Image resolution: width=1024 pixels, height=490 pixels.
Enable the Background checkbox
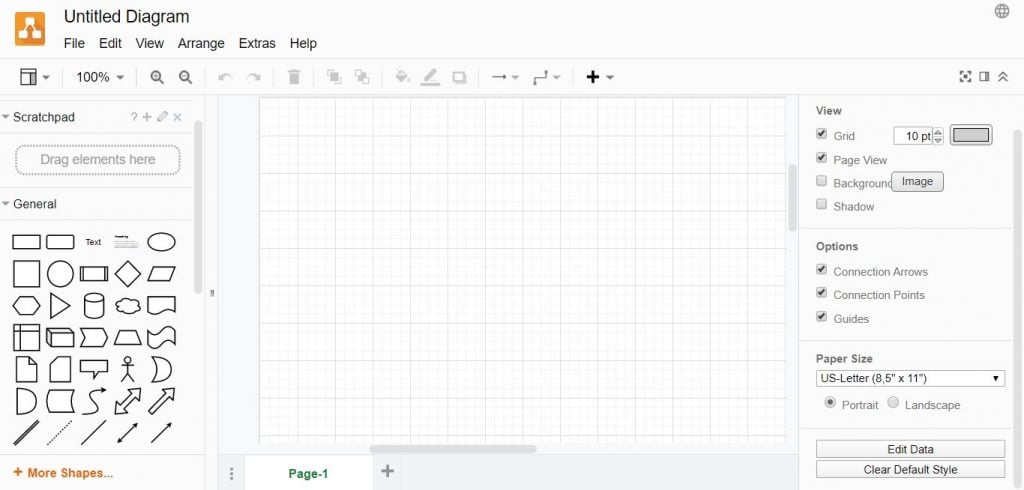pyautogui.click(x=822, y=181)
